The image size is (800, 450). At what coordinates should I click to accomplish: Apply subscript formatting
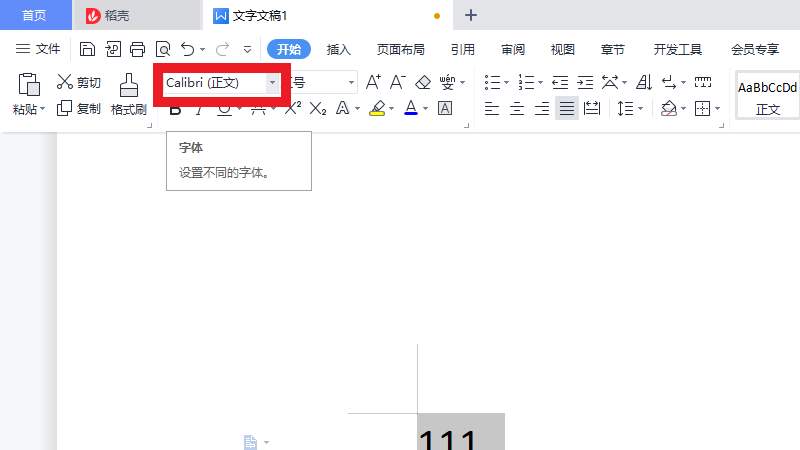[318, 108]
